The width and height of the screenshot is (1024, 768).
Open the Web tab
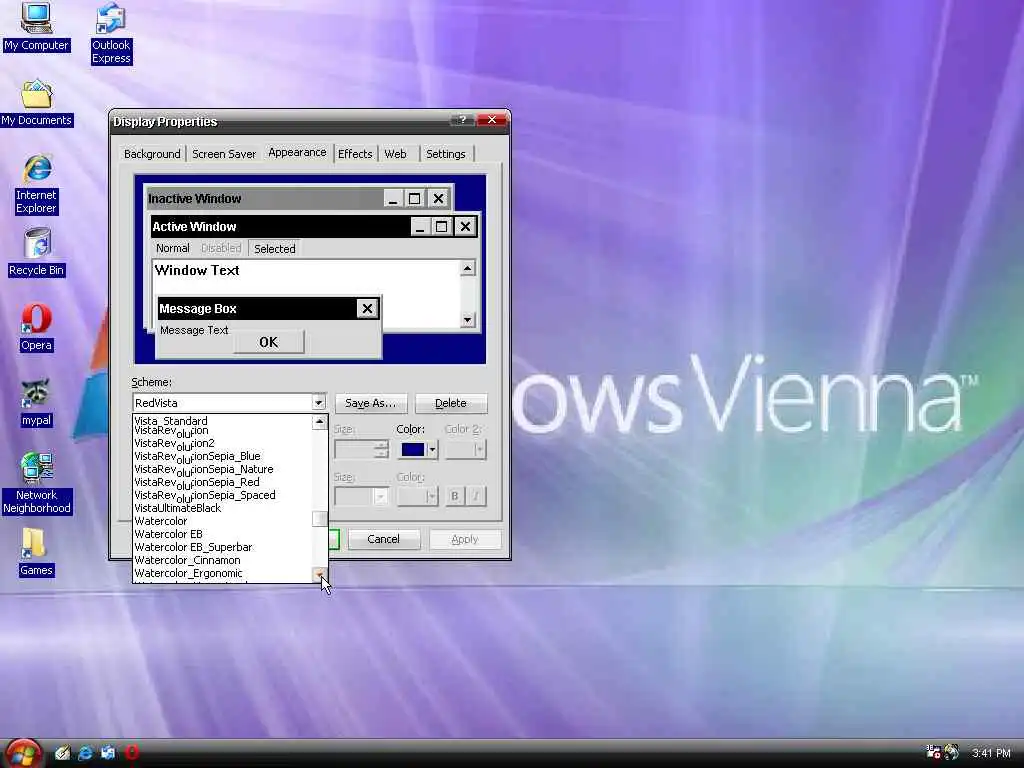click(395, 154)
